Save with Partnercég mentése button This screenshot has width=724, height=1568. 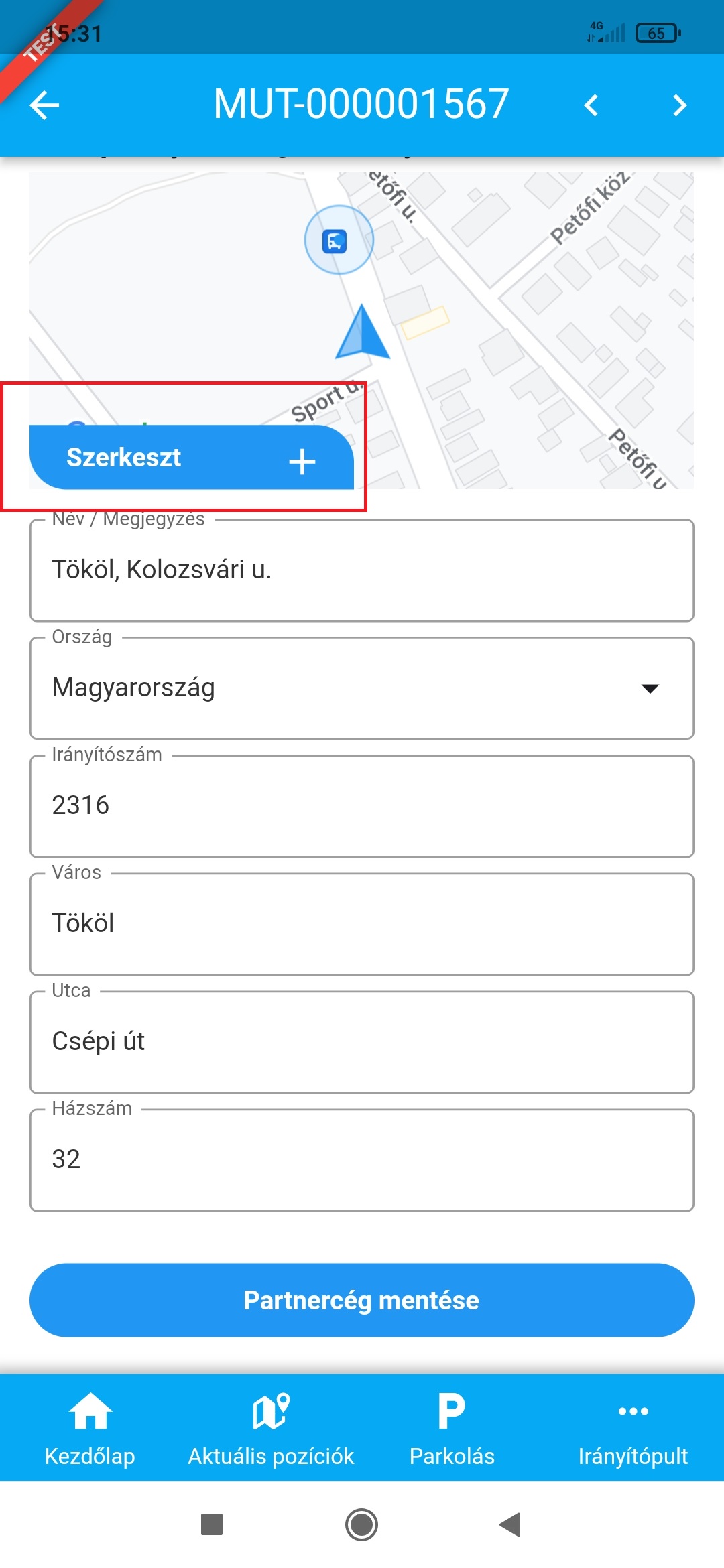[362, 1300]
